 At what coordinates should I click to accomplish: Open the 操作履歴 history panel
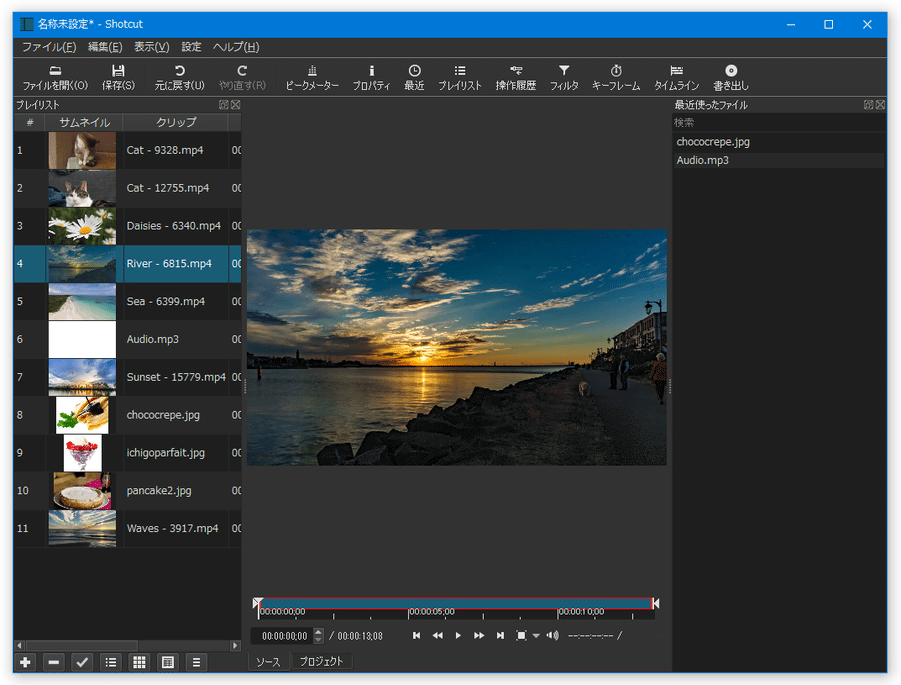click(516, 78)
